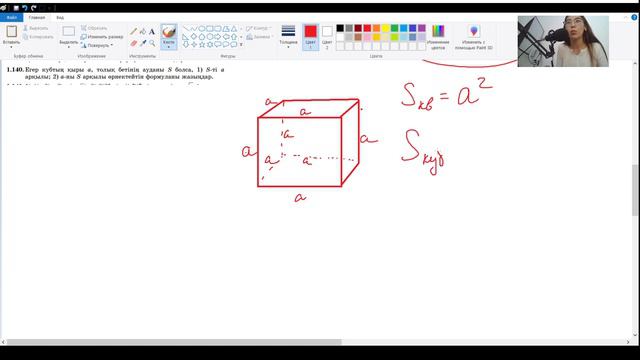Click the Cut (Вырезать) button
640x360 pixels.
36,28
